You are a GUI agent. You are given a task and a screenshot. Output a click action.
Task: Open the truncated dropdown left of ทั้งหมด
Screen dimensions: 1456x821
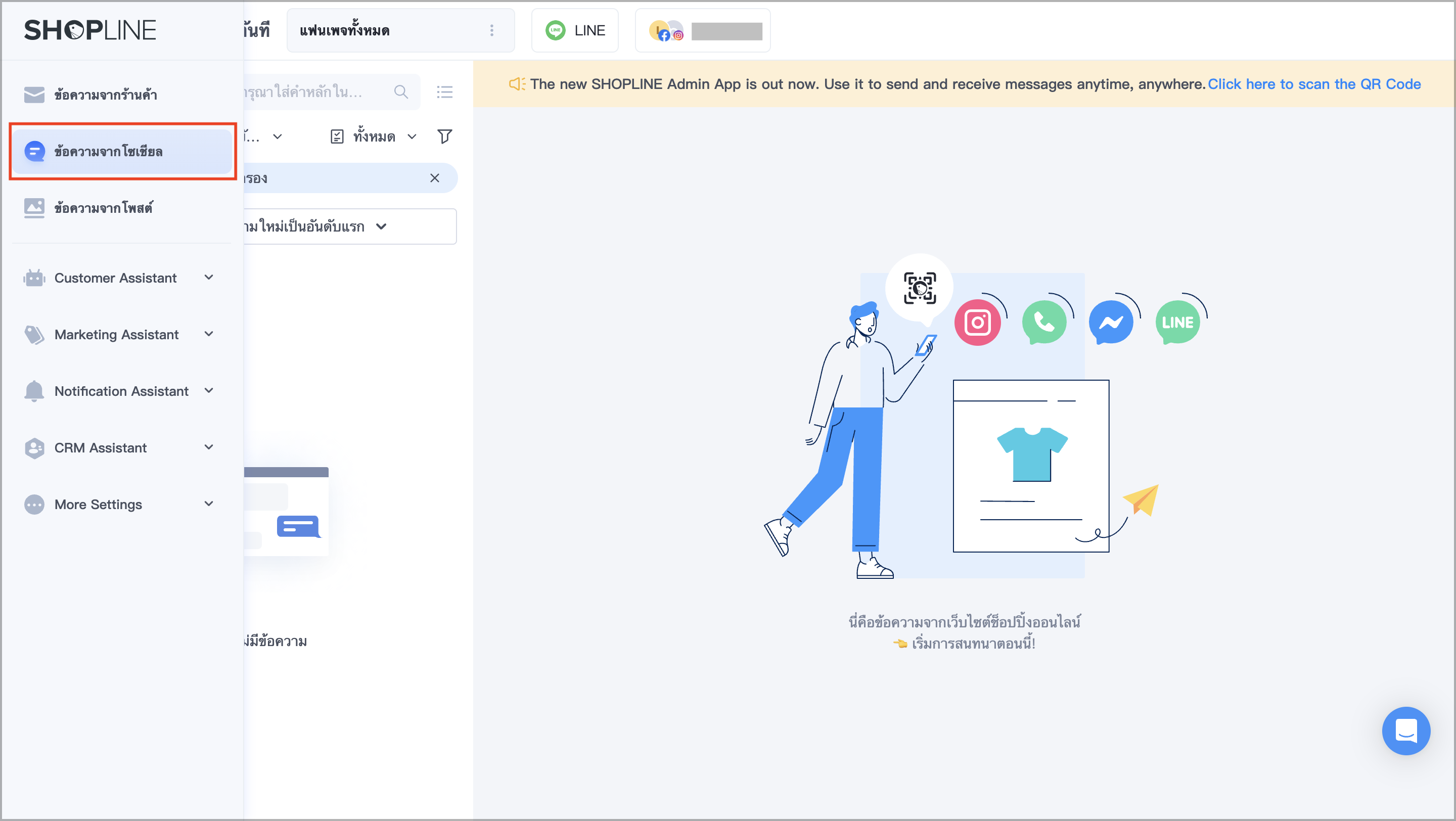pyautogui.click(x=263, y=136)
